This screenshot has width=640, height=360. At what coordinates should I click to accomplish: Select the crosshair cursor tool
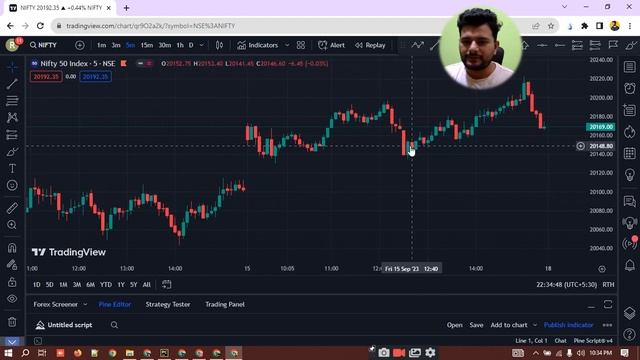tap(12, 67)
